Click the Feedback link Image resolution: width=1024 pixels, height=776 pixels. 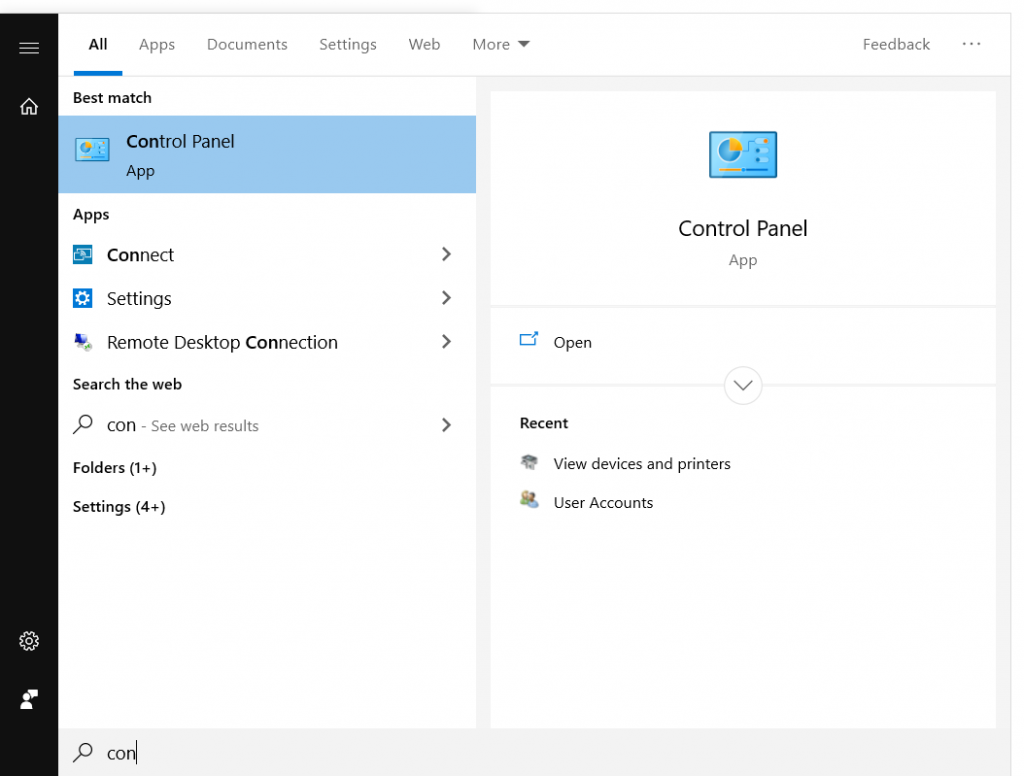click(x=896, y=44)
